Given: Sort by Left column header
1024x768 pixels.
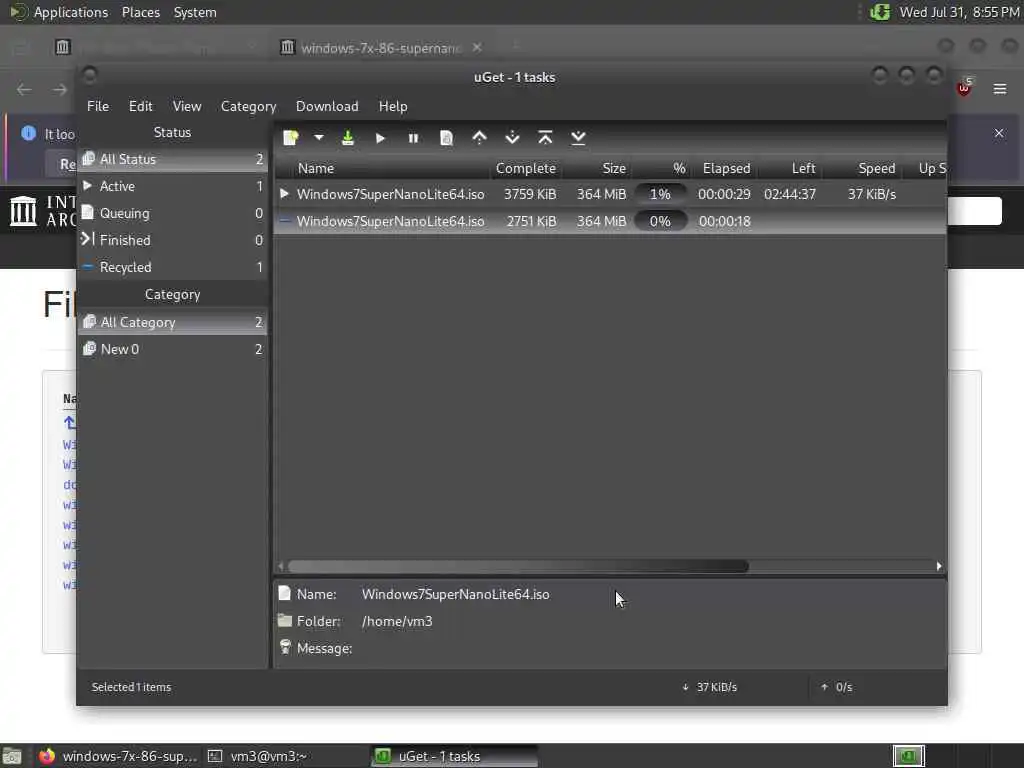Looking at the screenshot, I should pyautogui.click(x=790, y=168).
